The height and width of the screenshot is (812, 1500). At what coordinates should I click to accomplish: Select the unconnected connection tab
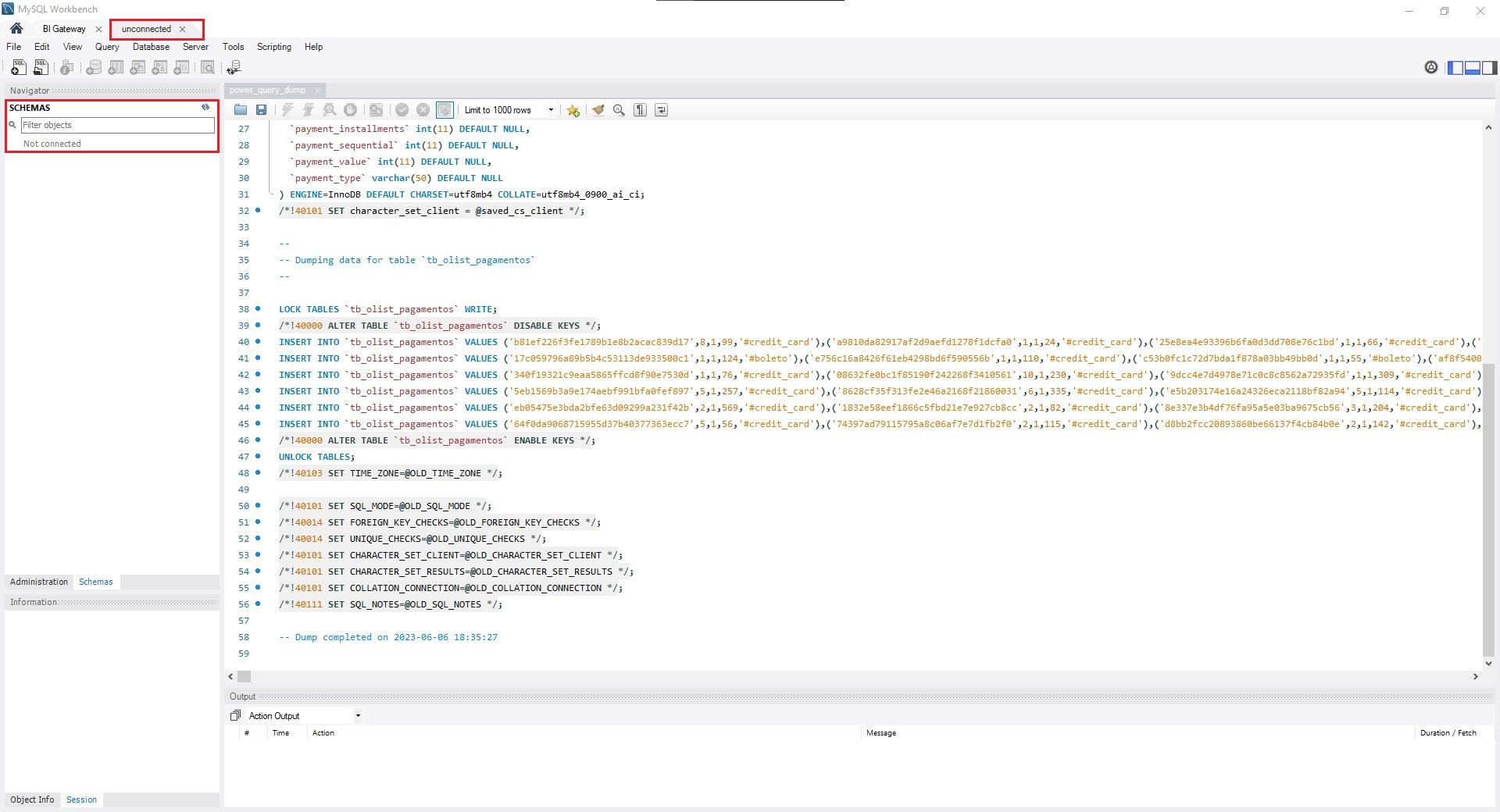tap(146, 29)
